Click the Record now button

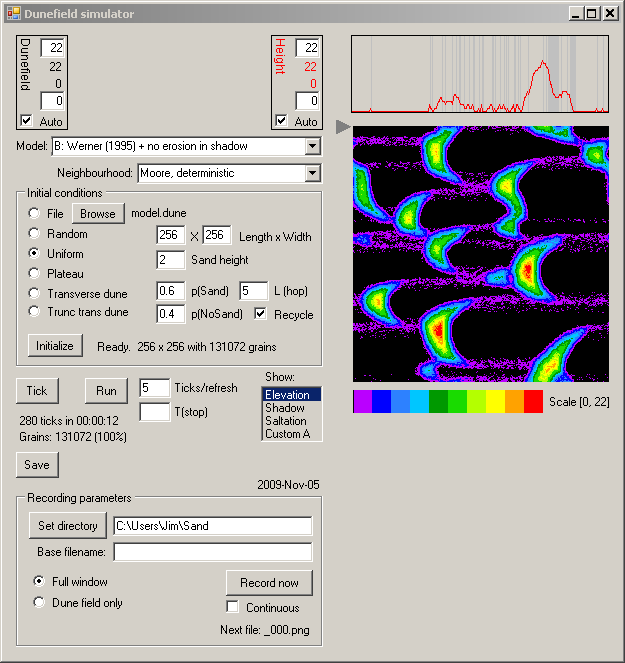tap(269, 582)
